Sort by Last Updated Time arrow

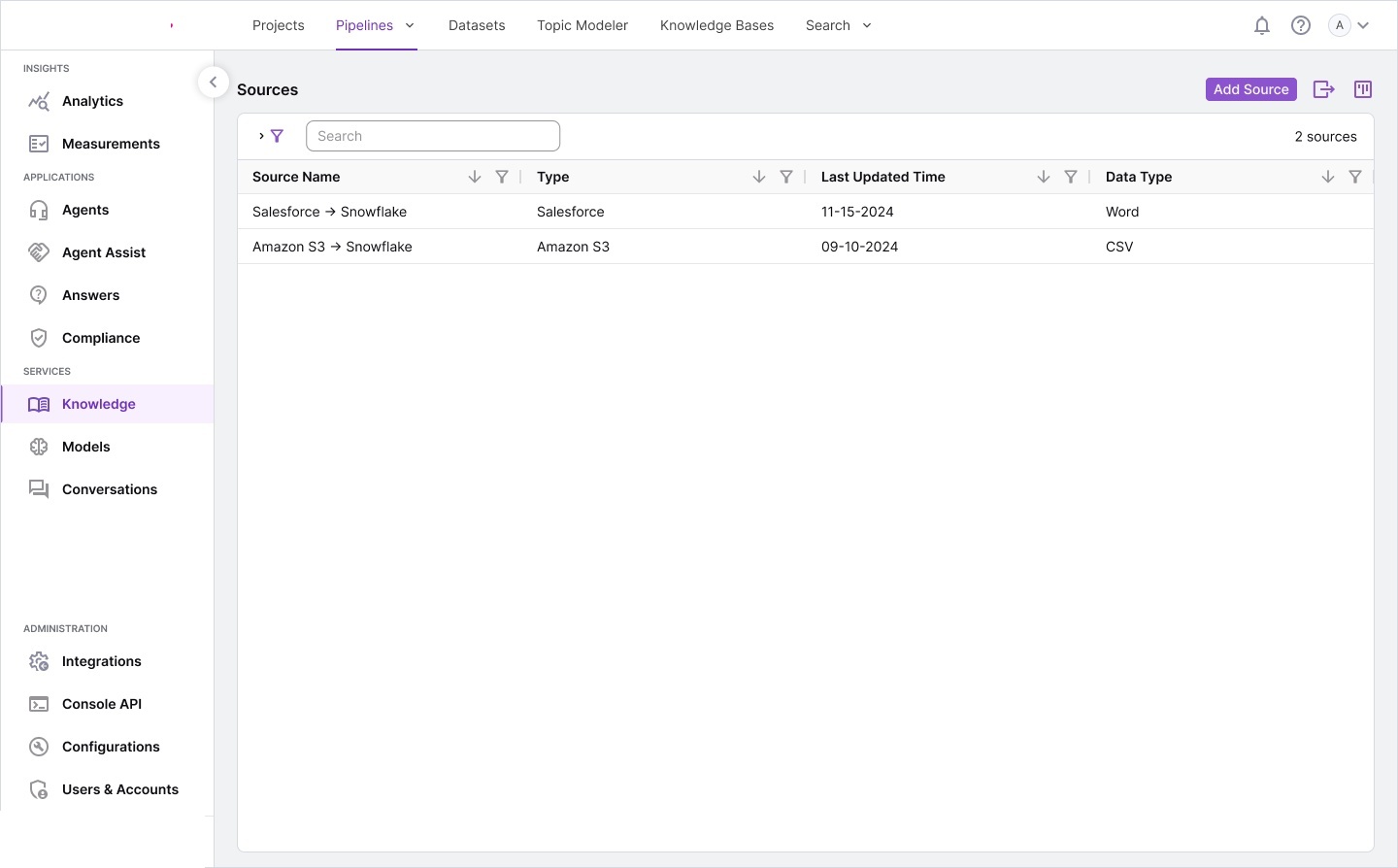1043,177
